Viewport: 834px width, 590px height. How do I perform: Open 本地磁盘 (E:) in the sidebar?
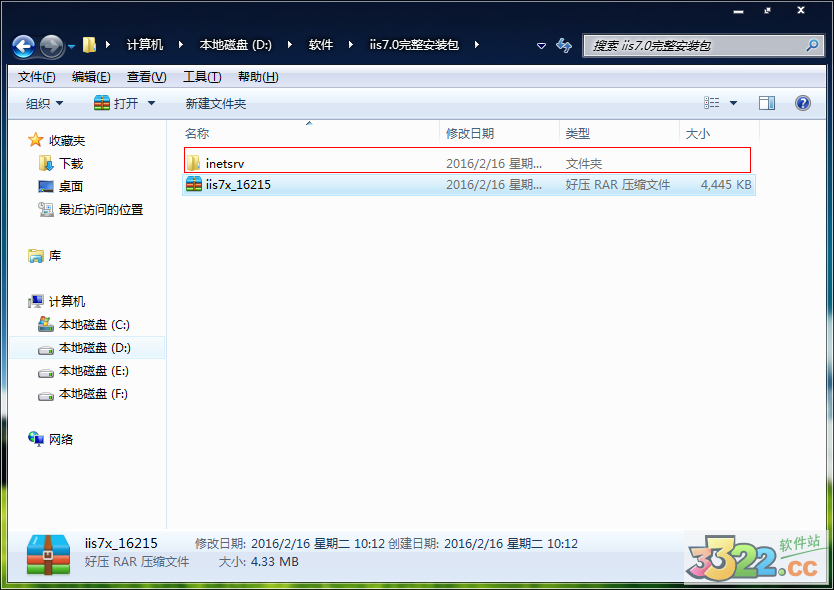coord(94,371)
